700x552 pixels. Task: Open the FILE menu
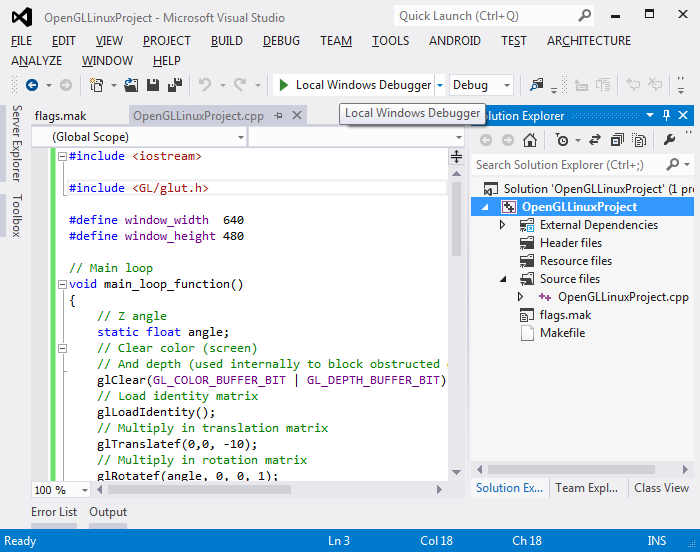point(21,41)
